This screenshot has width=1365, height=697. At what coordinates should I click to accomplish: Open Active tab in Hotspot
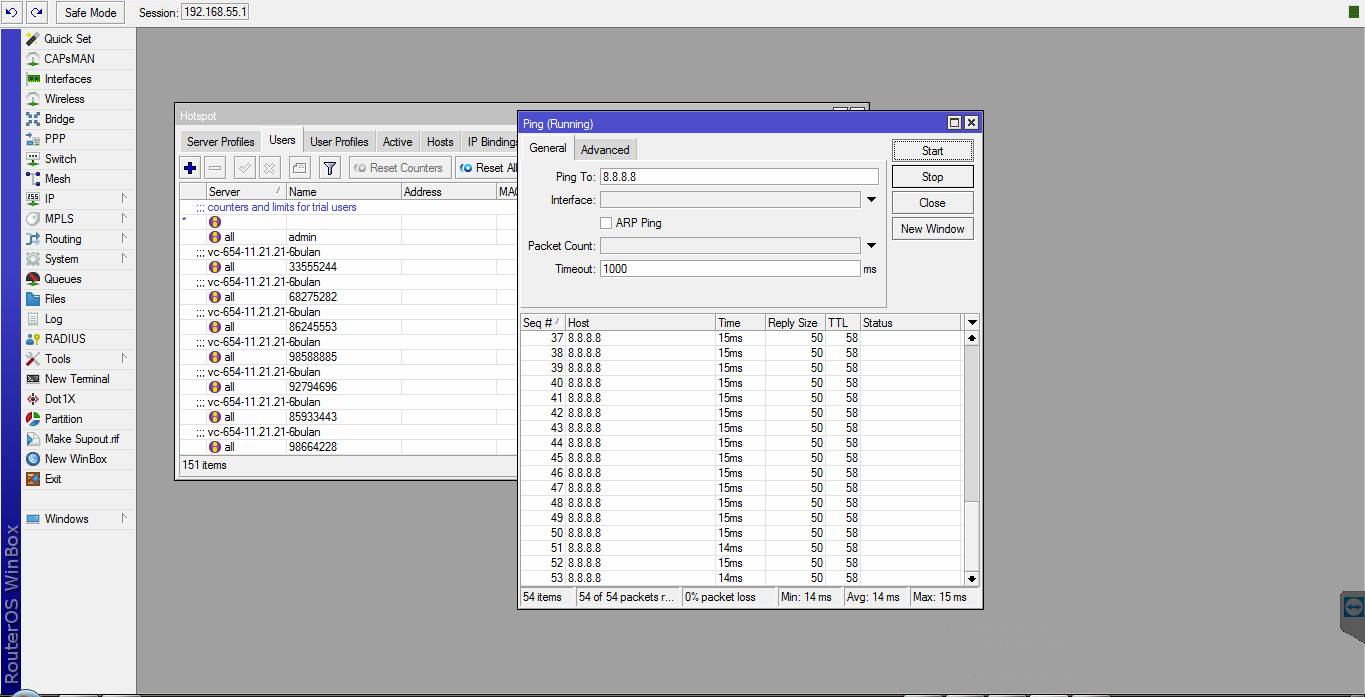397,142
